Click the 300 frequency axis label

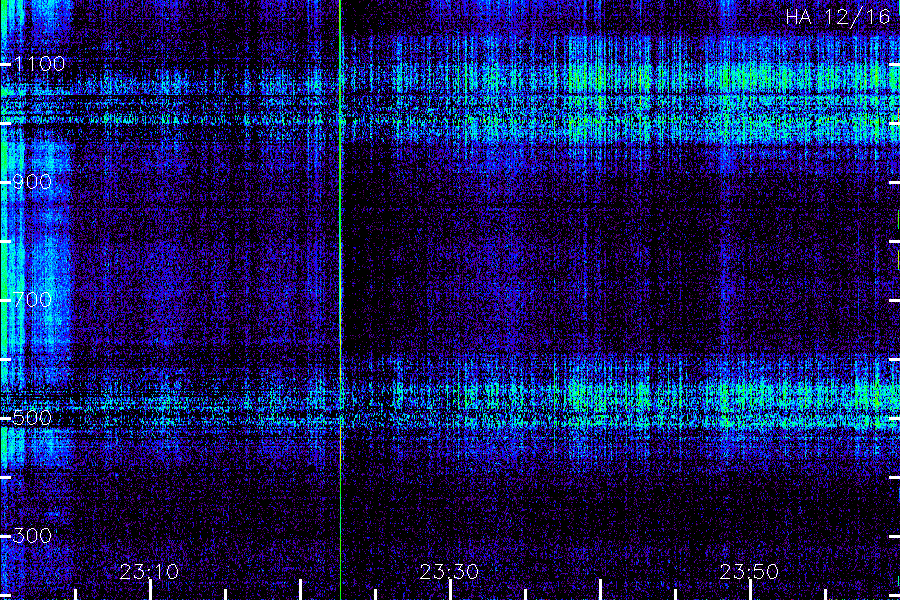32,536
